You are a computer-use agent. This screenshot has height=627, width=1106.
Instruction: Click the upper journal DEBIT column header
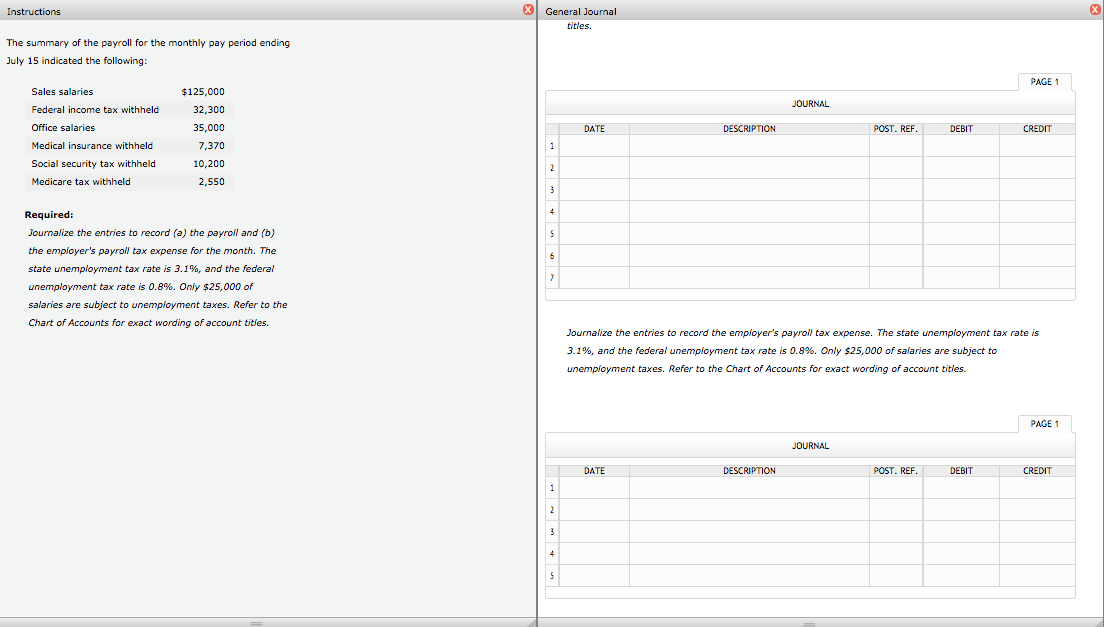[x=961, y=129]
